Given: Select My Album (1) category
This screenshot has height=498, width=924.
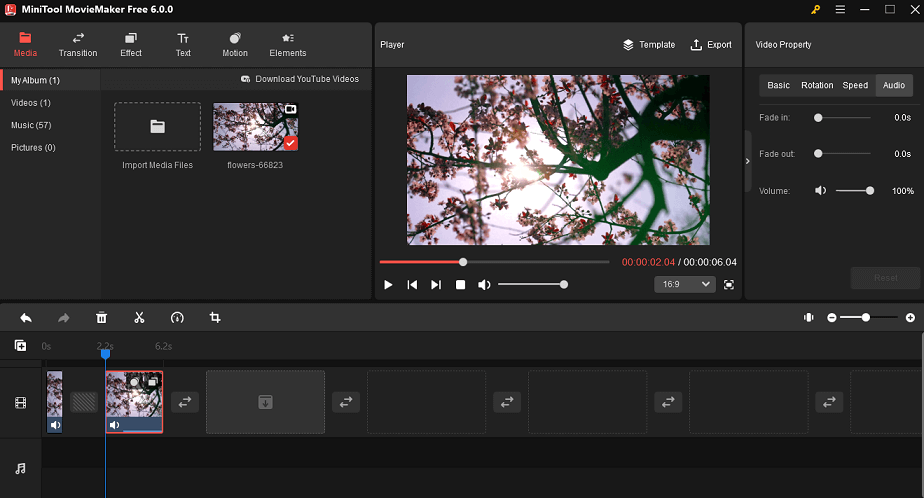Looking at the screenshot, I should [51, 80].
